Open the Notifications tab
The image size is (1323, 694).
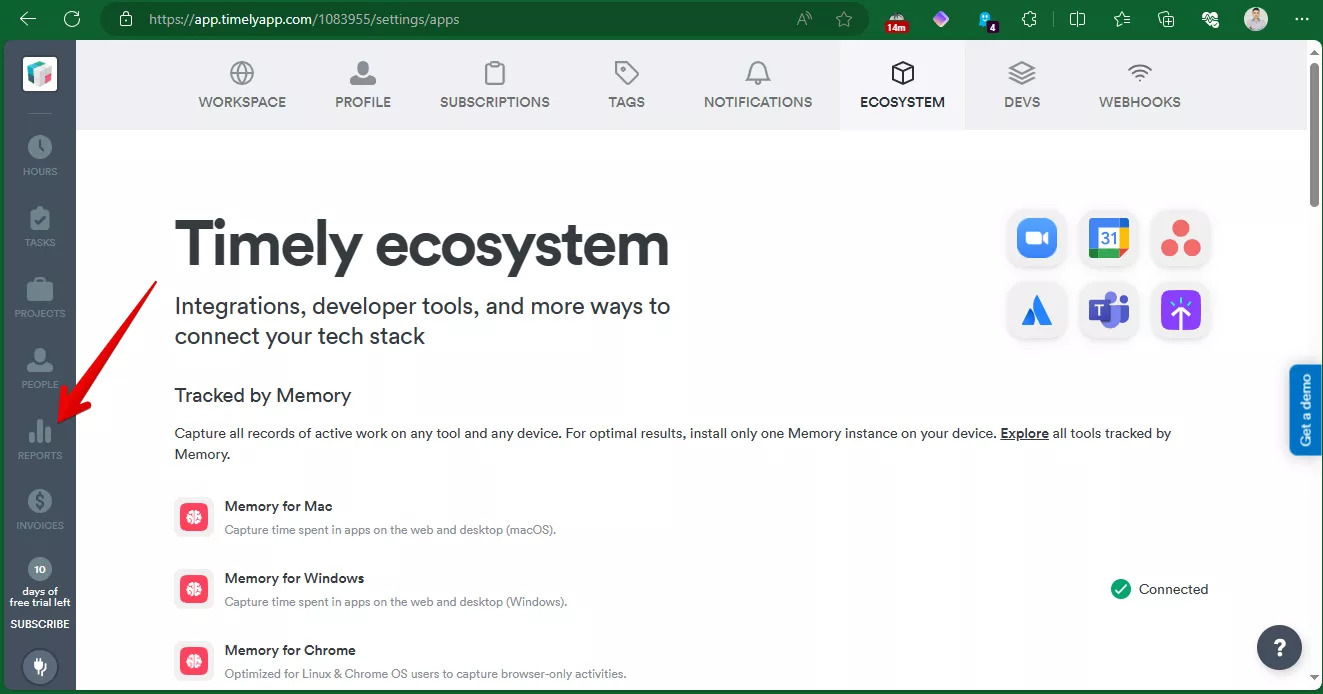(x=758, y=85)
